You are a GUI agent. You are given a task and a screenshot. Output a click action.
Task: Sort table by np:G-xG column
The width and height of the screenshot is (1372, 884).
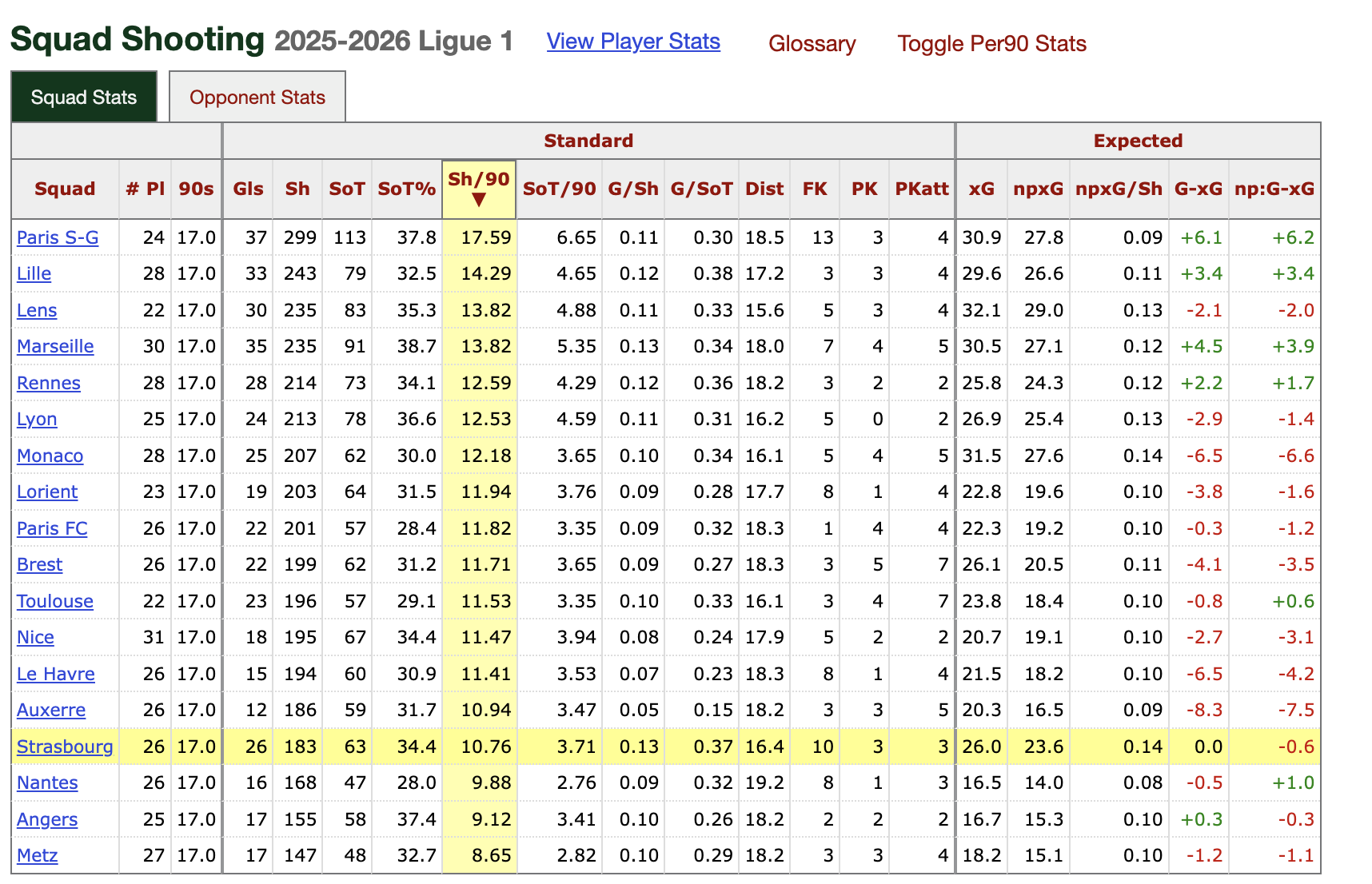(x=1274, y=189)
